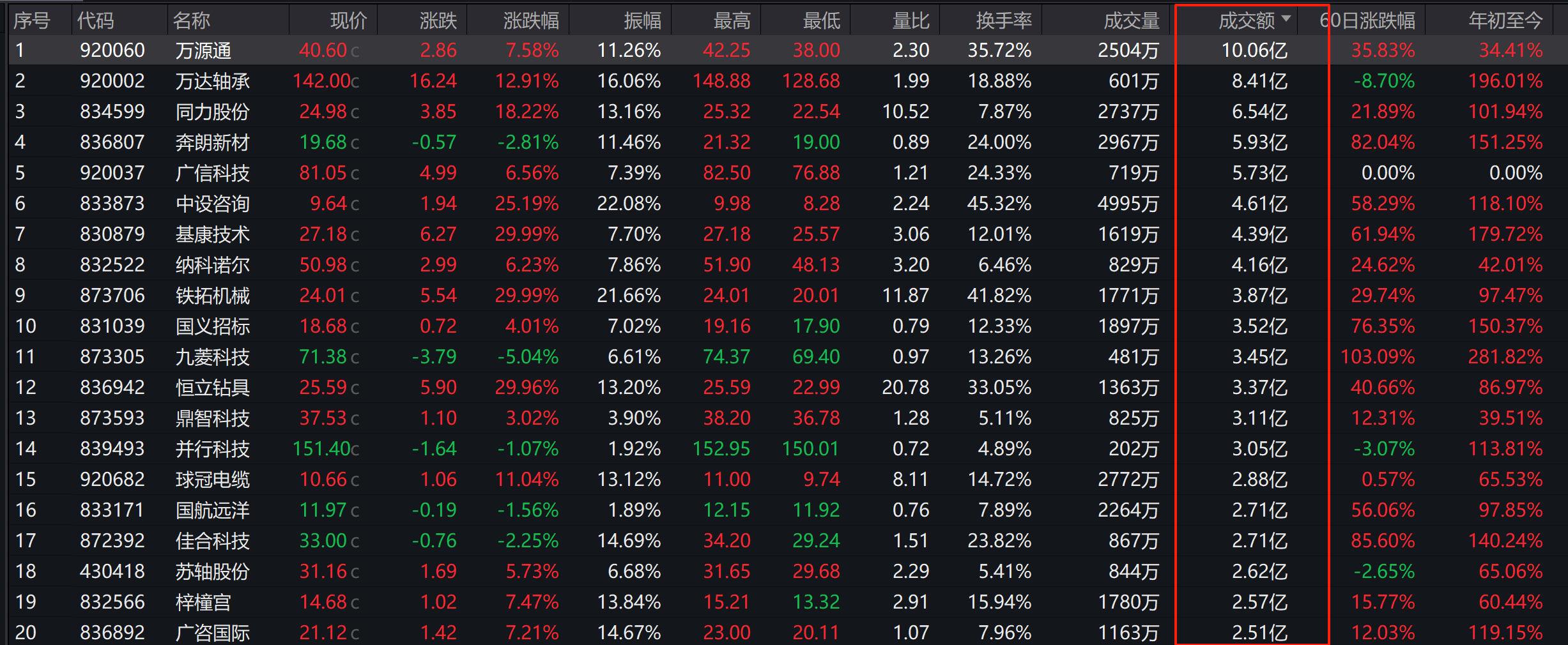Sort by the 代码 column header
This screenshot has width=1568, height=645.
pos(96,21)
